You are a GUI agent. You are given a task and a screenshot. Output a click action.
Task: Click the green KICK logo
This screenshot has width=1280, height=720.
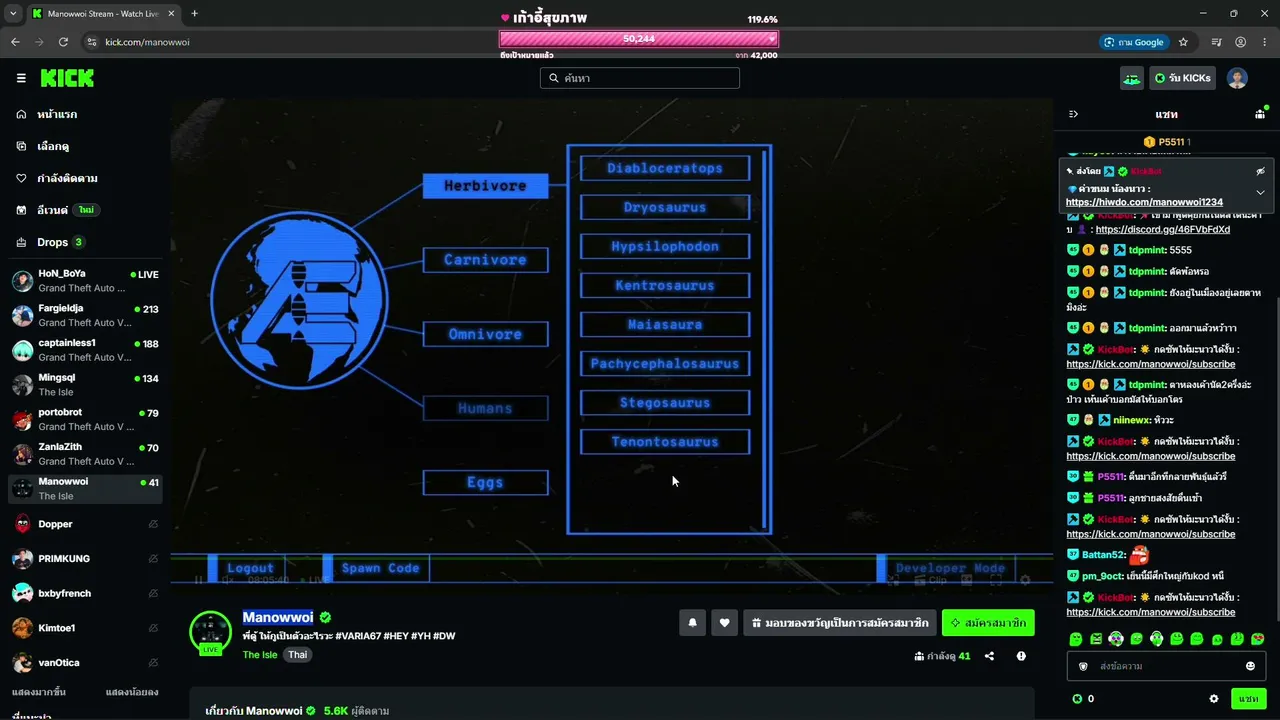click(x=67, y=78)
